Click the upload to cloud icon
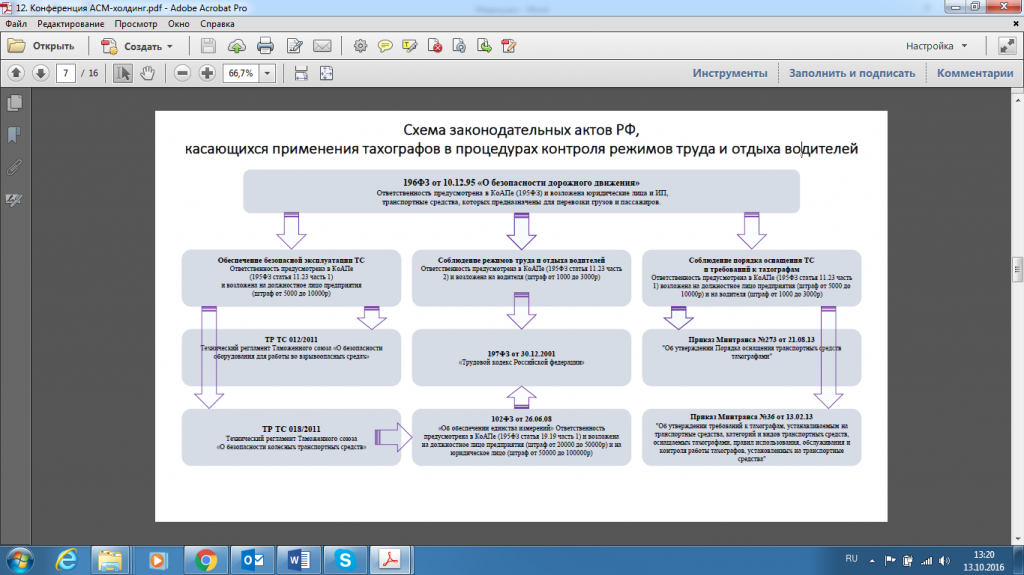1024x575 pixels. [x=236, y=46]
